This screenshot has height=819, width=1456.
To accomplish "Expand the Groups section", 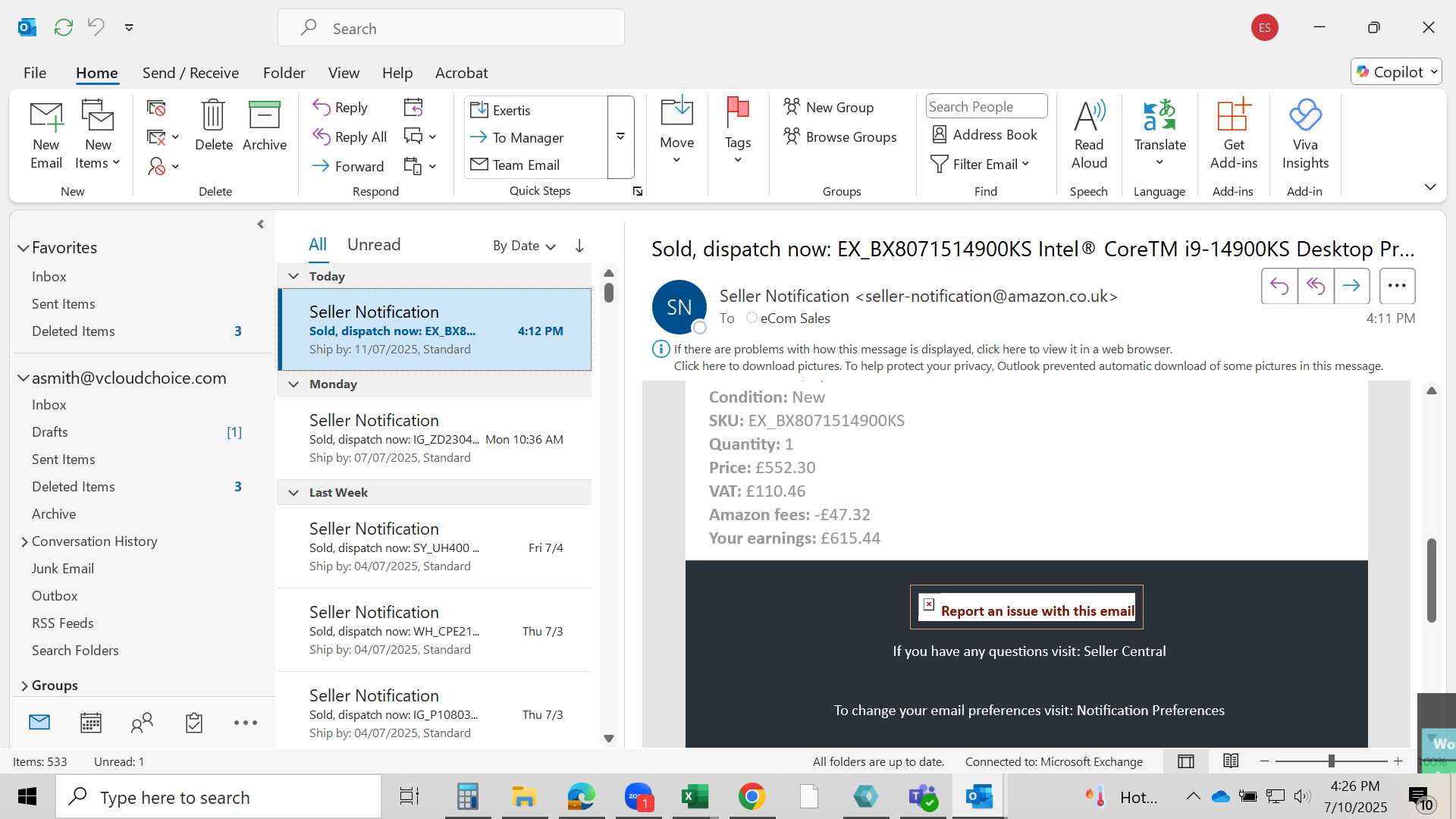I will (x=24, y=686).
